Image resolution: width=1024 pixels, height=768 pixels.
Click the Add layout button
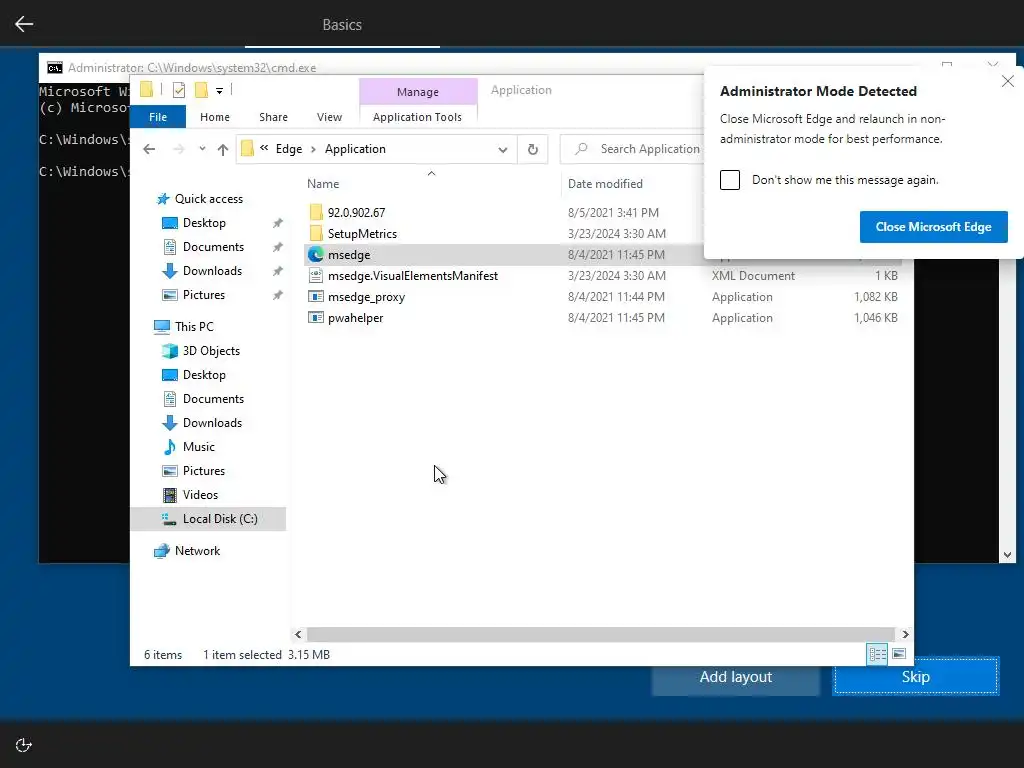pos(735,677)
